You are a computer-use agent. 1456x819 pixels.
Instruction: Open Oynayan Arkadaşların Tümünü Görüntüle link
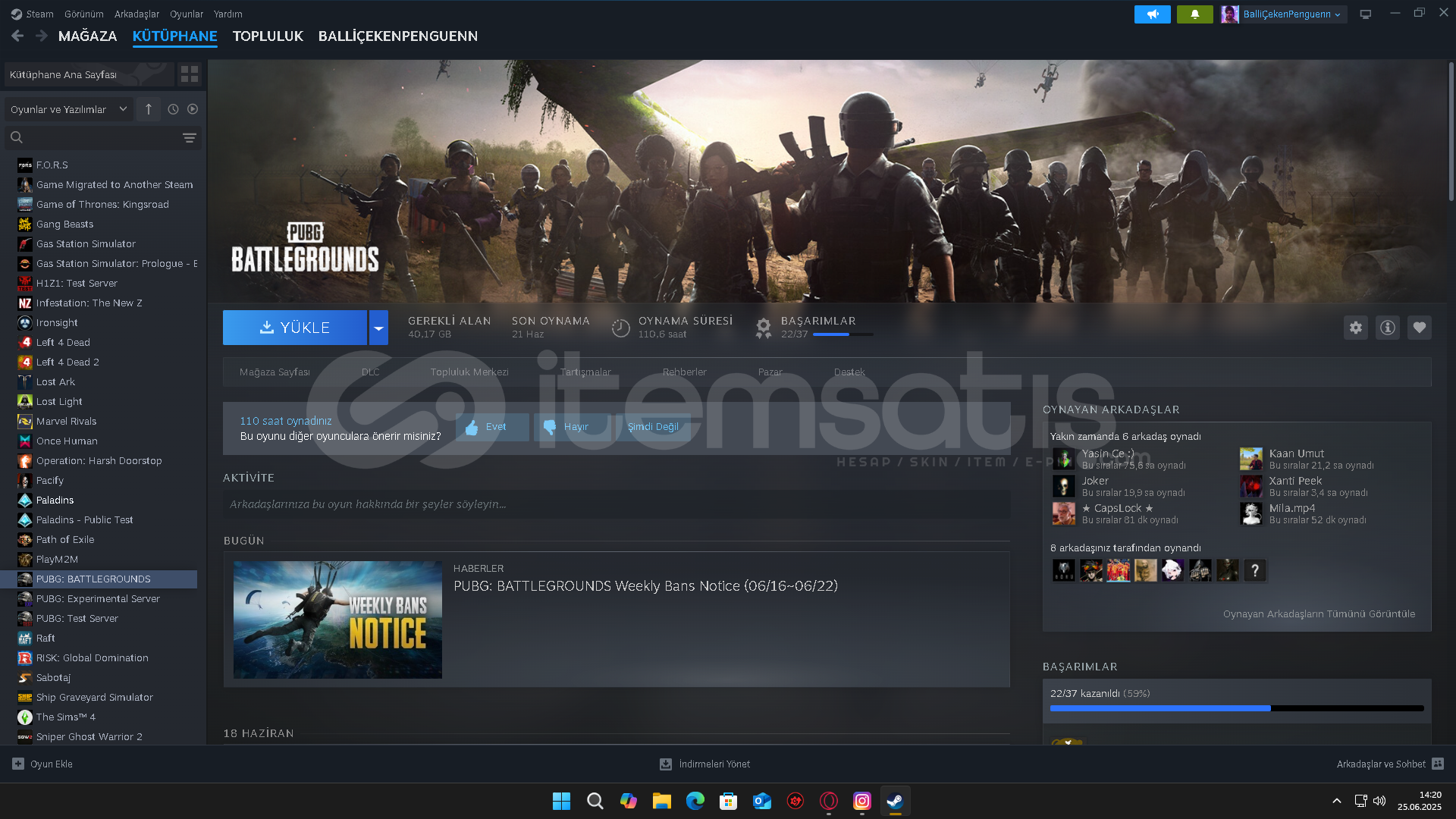[x=1319, y=613]
